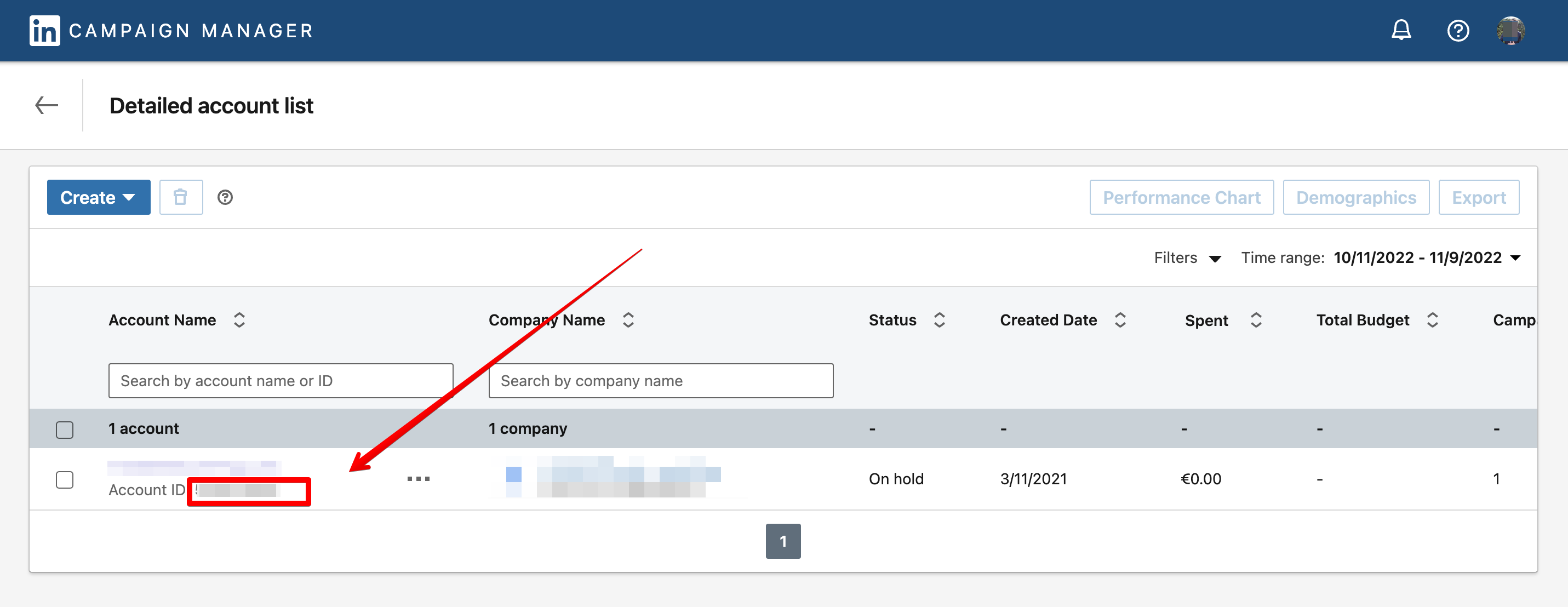
Task: Click the help icon beside trash
Action: click(x=225, y=197)
